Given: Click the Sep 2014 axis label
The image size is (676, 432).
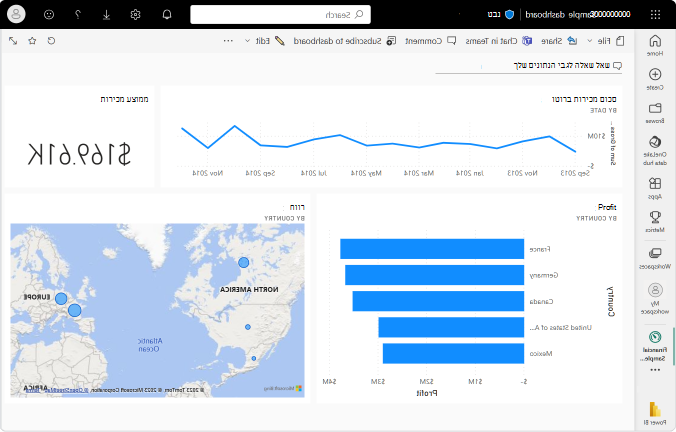Looking at the screenshot, I should tap(260, 173).
